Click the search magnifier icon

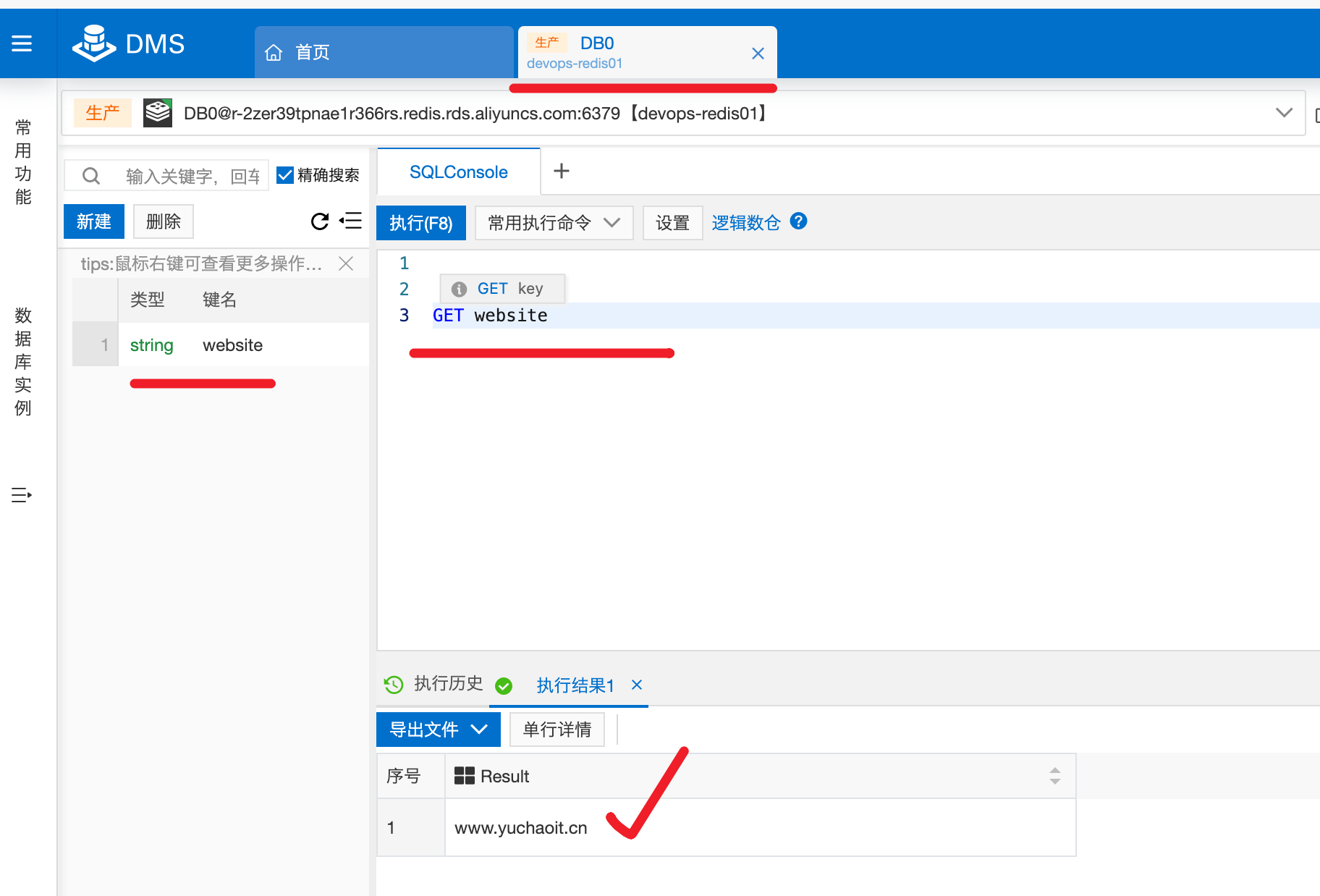91,176
